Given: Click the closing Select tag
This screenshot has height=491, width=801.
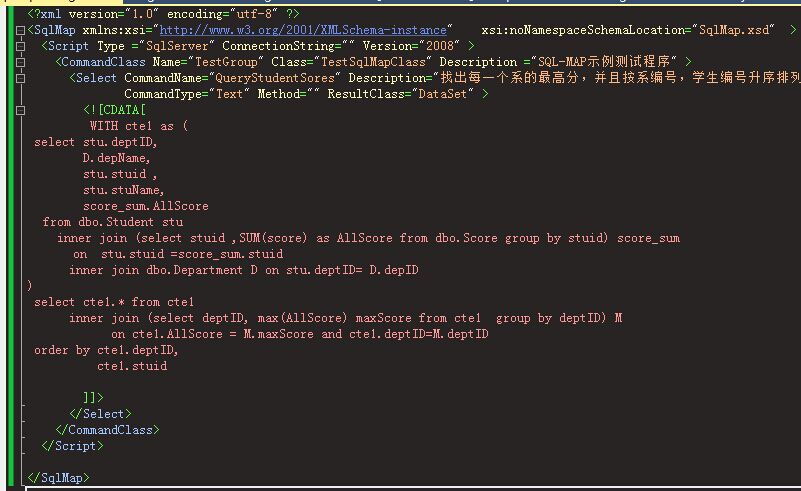Looking at the screenshot, I should [x=100, y=414].
